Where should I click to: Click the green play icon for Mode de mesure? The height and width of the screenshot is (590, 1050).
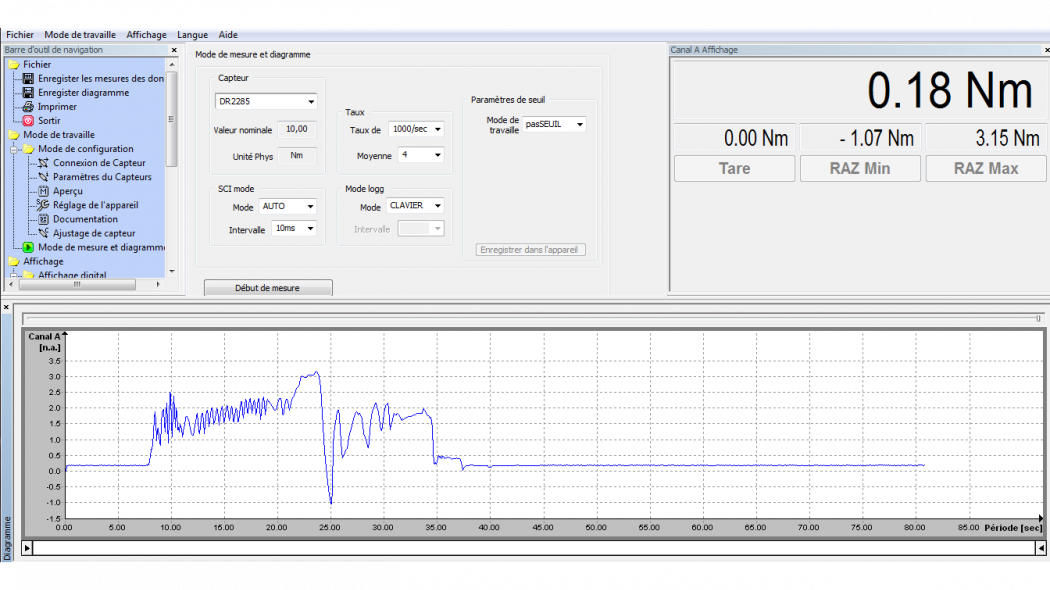[x=28, y=247]
